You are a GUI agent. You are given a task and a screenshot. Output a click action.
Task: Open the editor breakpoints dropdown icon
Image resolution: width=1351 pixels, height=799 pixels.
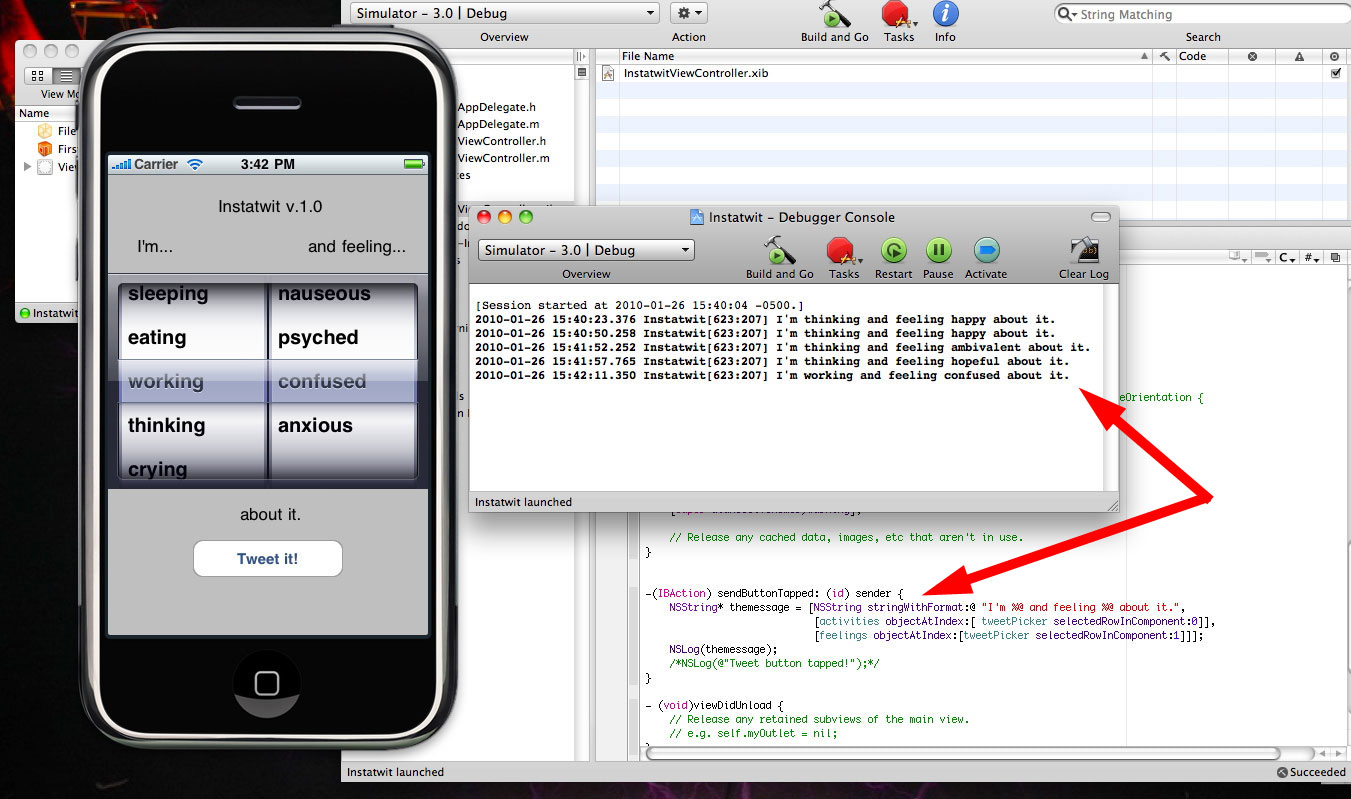click(1263, 258)
